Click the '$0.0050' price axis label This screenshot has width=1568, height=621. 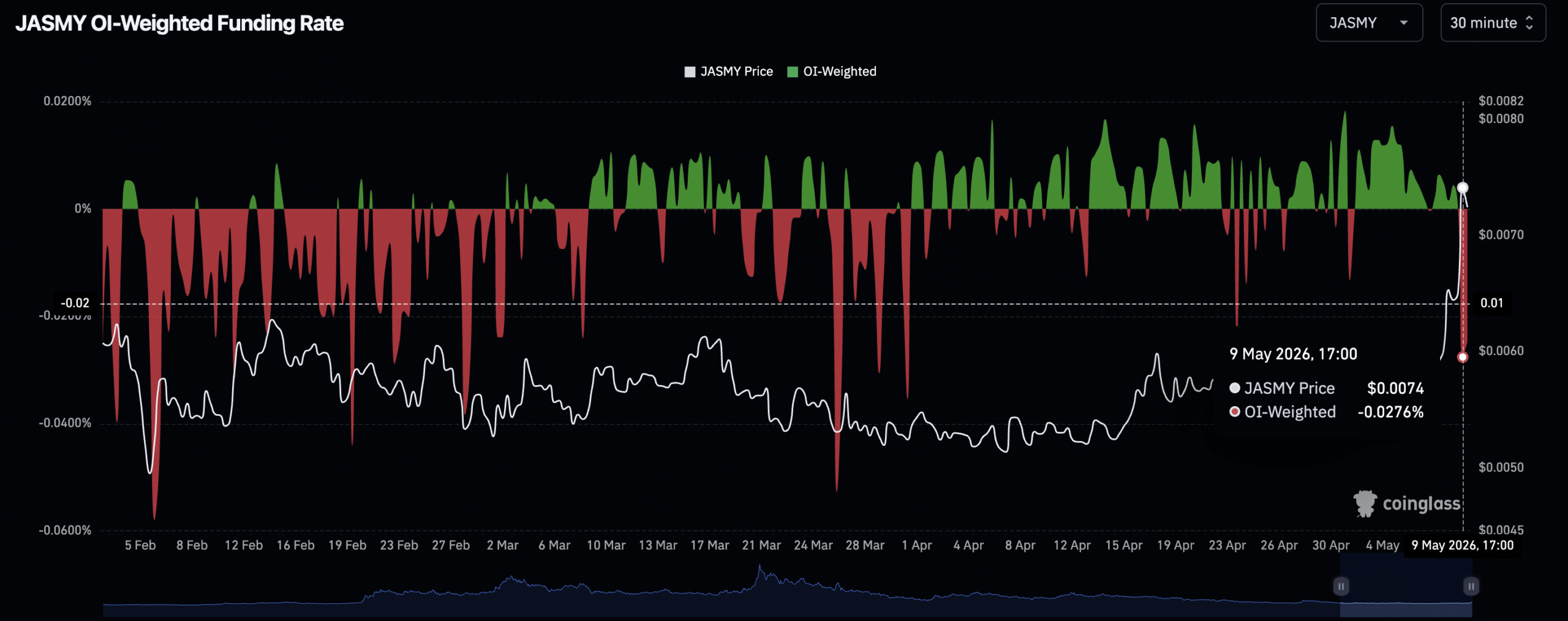coord(1501,467)
